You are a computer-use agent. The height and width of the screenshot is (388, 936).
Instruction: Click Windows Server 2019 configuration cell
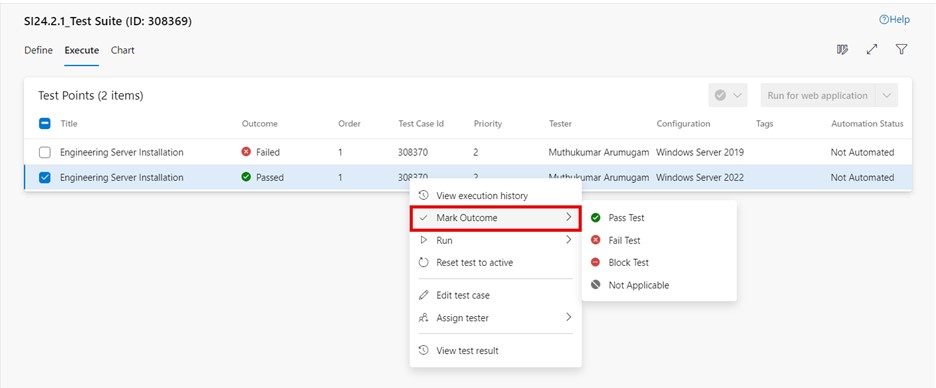pos(700,152)
